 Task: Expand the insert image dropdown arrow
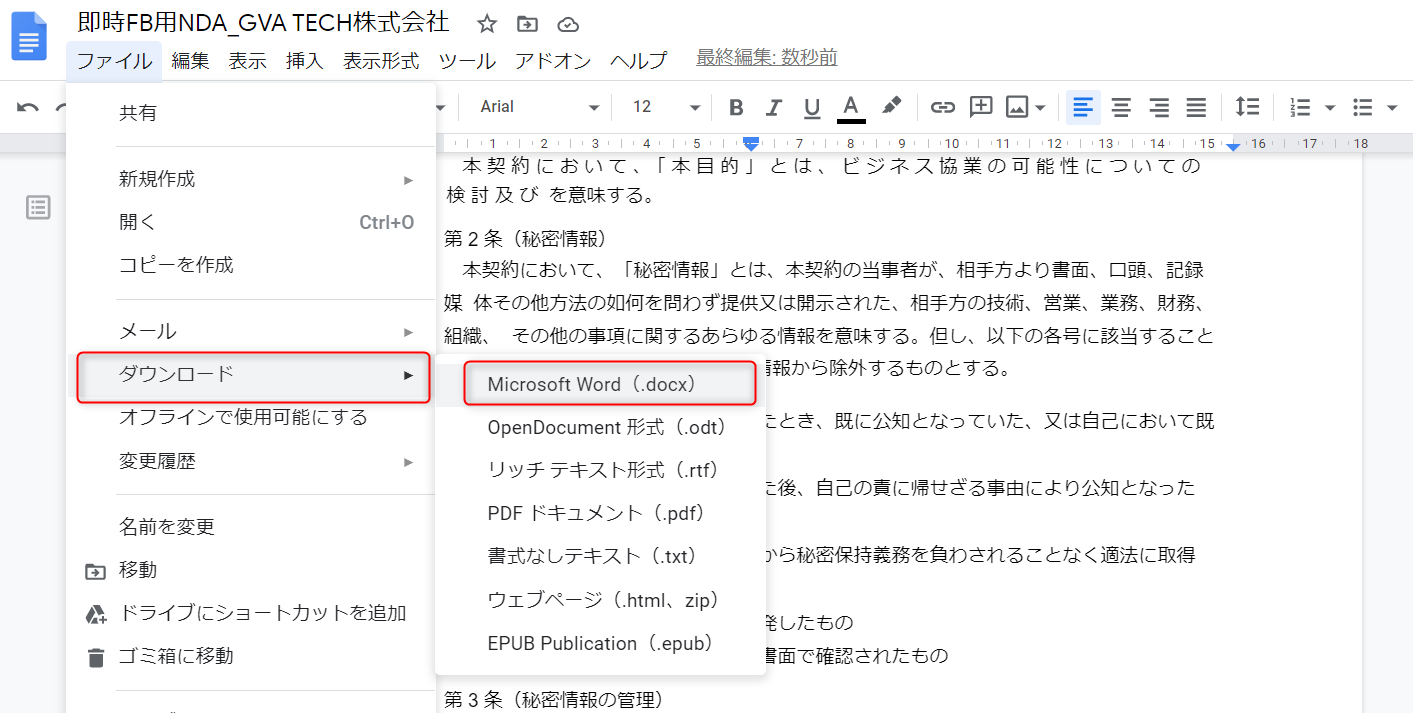tap(1041, 108)
